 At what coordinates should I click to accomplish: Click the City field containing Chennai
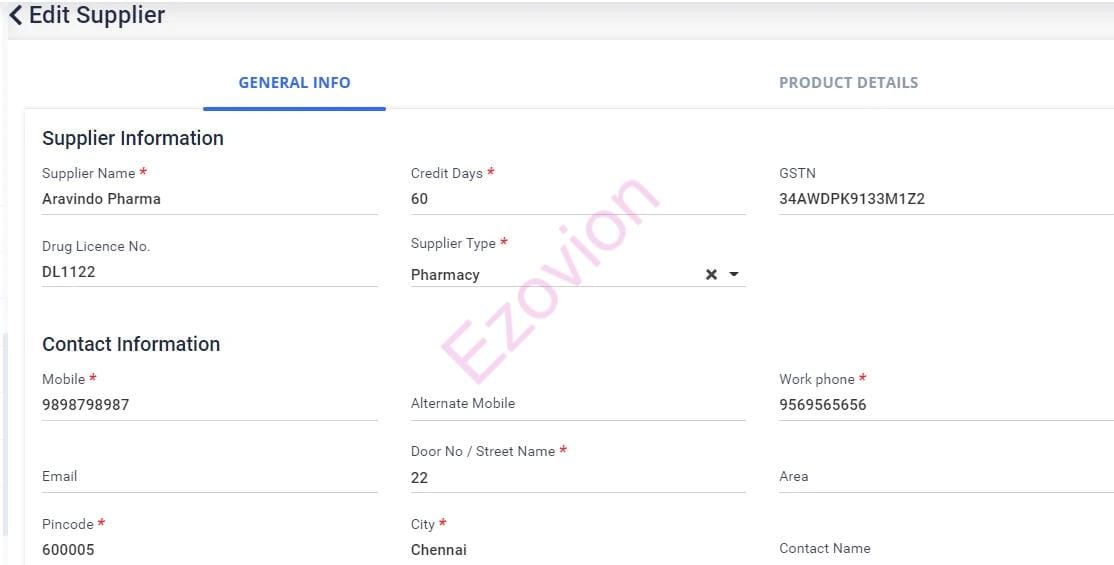tap(577, 550)
